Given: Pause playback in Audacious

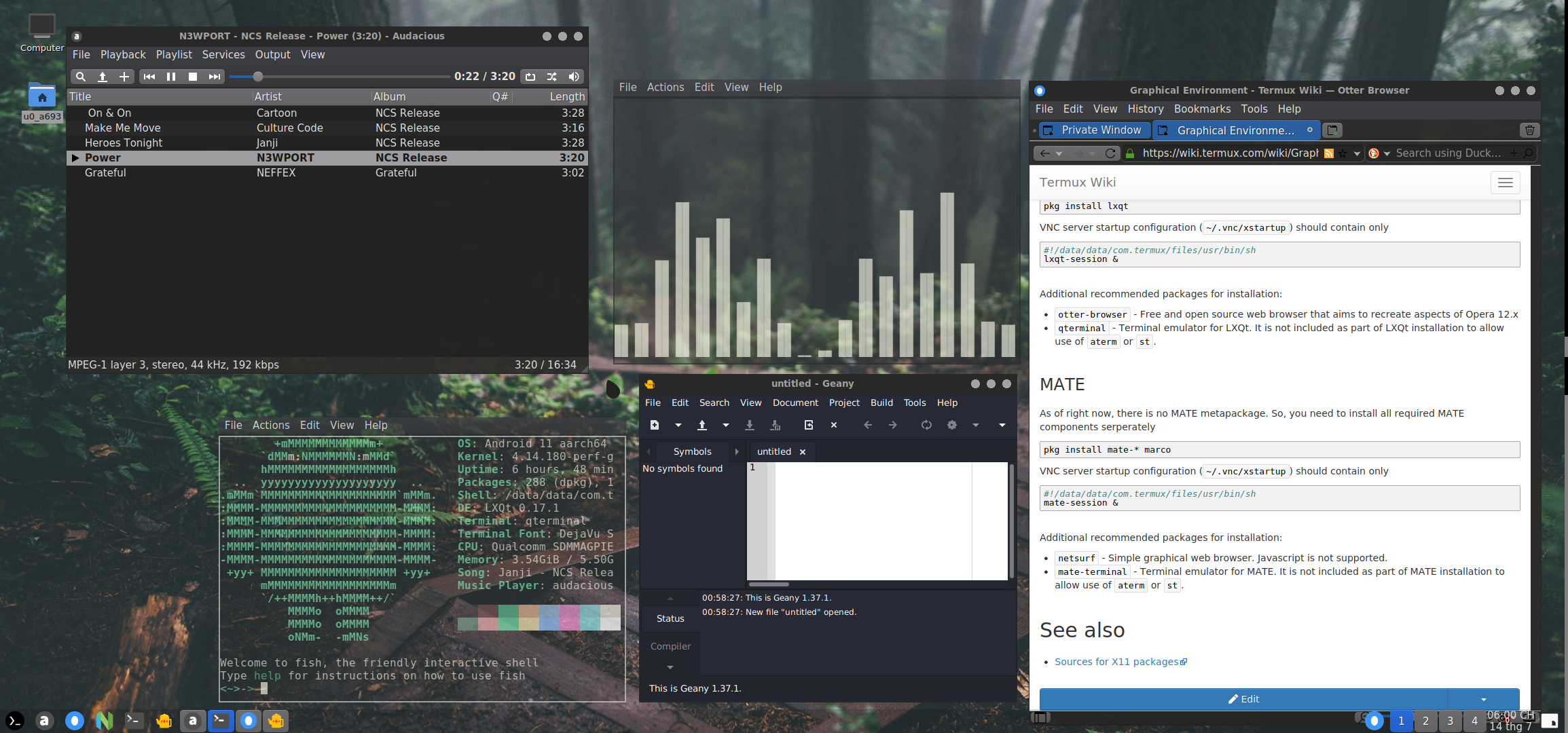Looking at the screenshot, I should point(171,77).
